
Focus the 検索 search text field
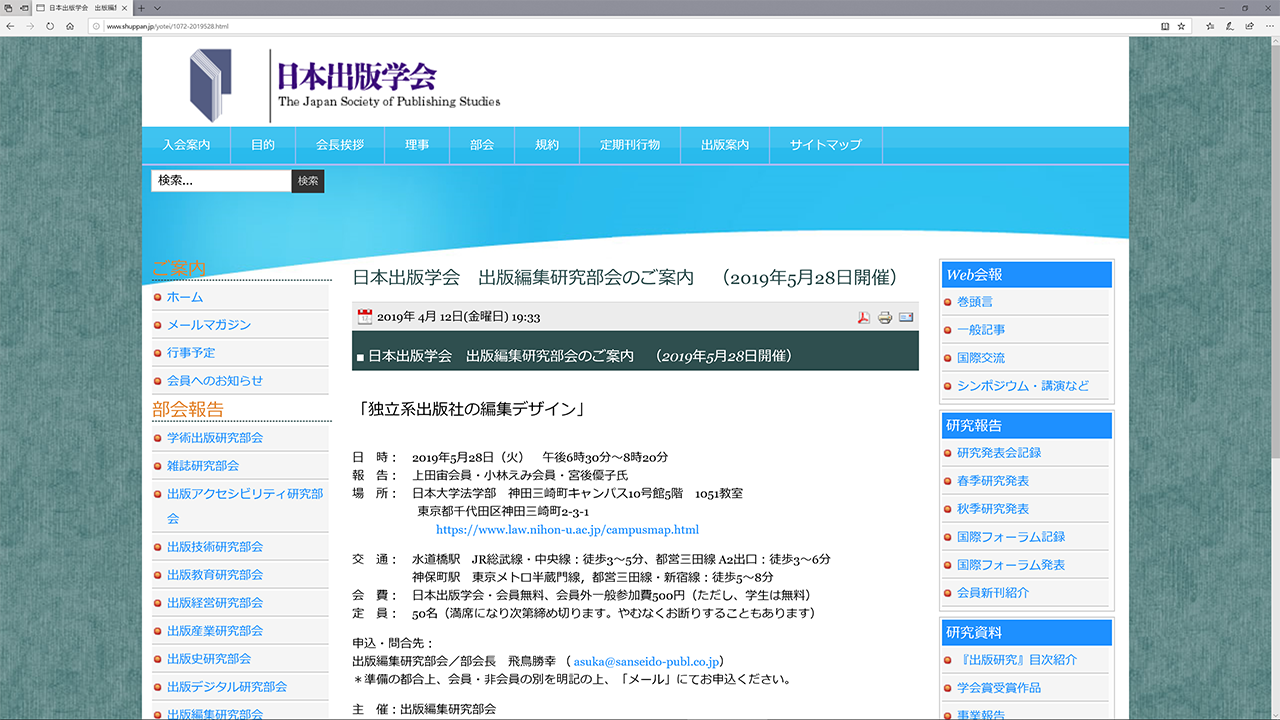click(221, 181)
